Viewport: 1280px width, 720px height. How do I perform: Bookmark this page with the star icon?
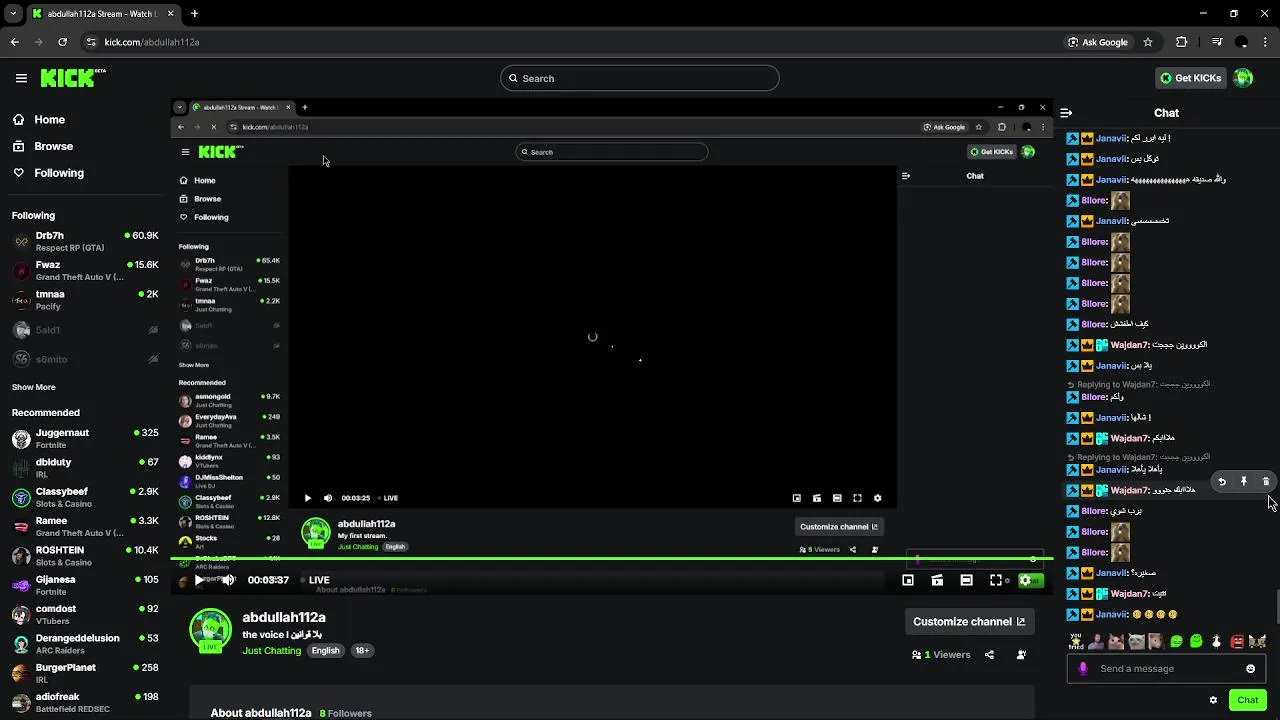click(x=1148, y=42)
